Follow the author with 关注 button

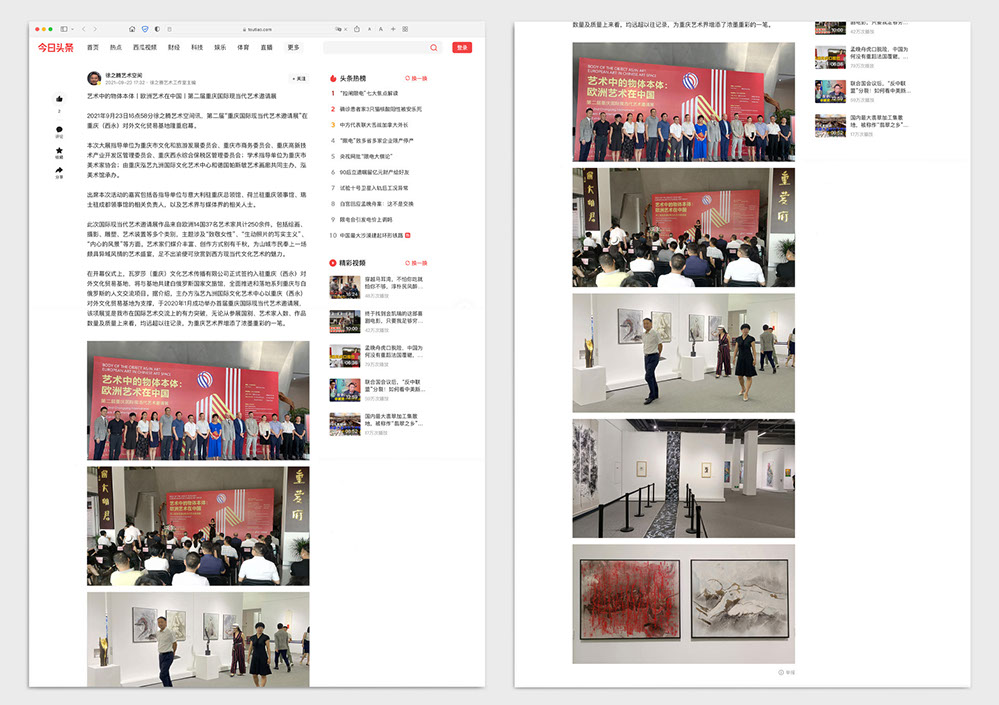coord(299,79)
